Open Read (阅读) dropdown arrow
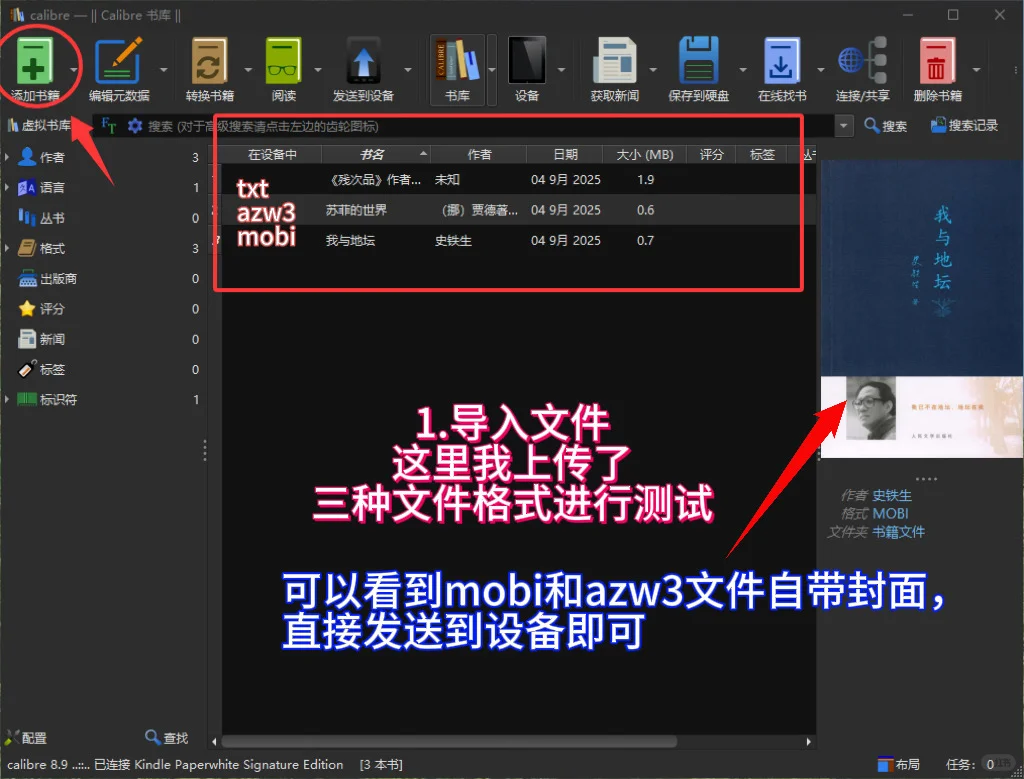The width and height of the screenshot is (1024, 779). click(x=318, y=69)
